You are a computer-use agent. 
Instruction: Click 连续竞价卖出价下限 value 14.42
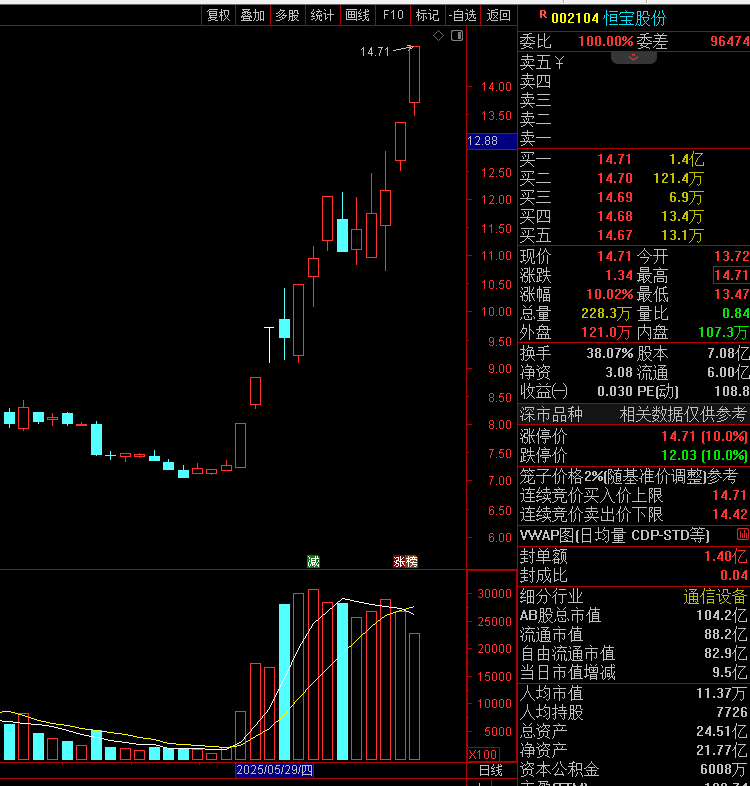click(x=729, y=514)
